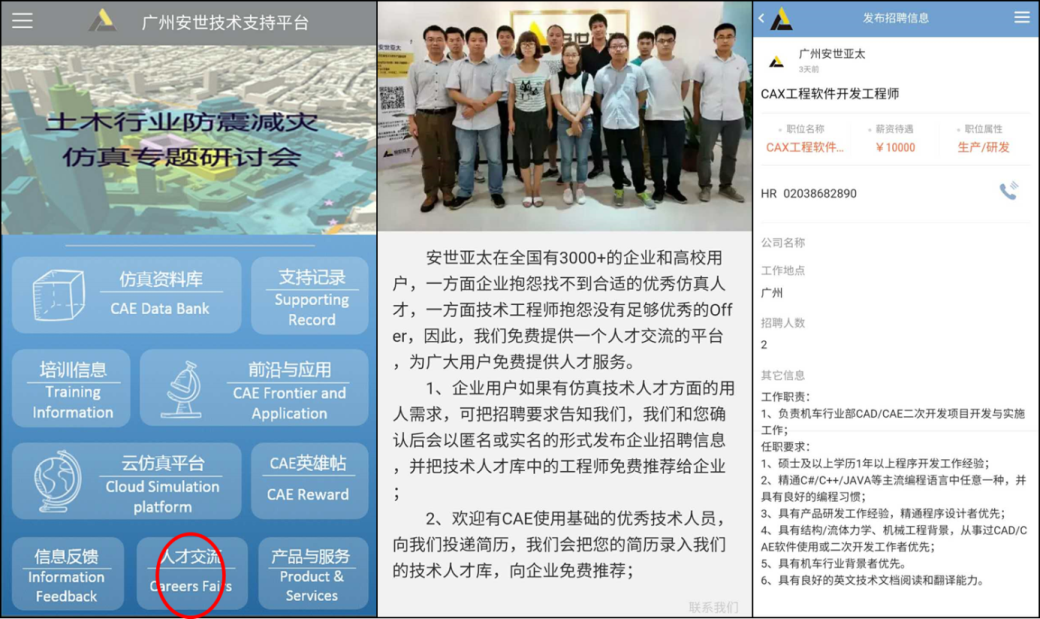Tap the HR phone number 02038682890
The height and width of the screenshot is (619, 1040).
(820, 194)
